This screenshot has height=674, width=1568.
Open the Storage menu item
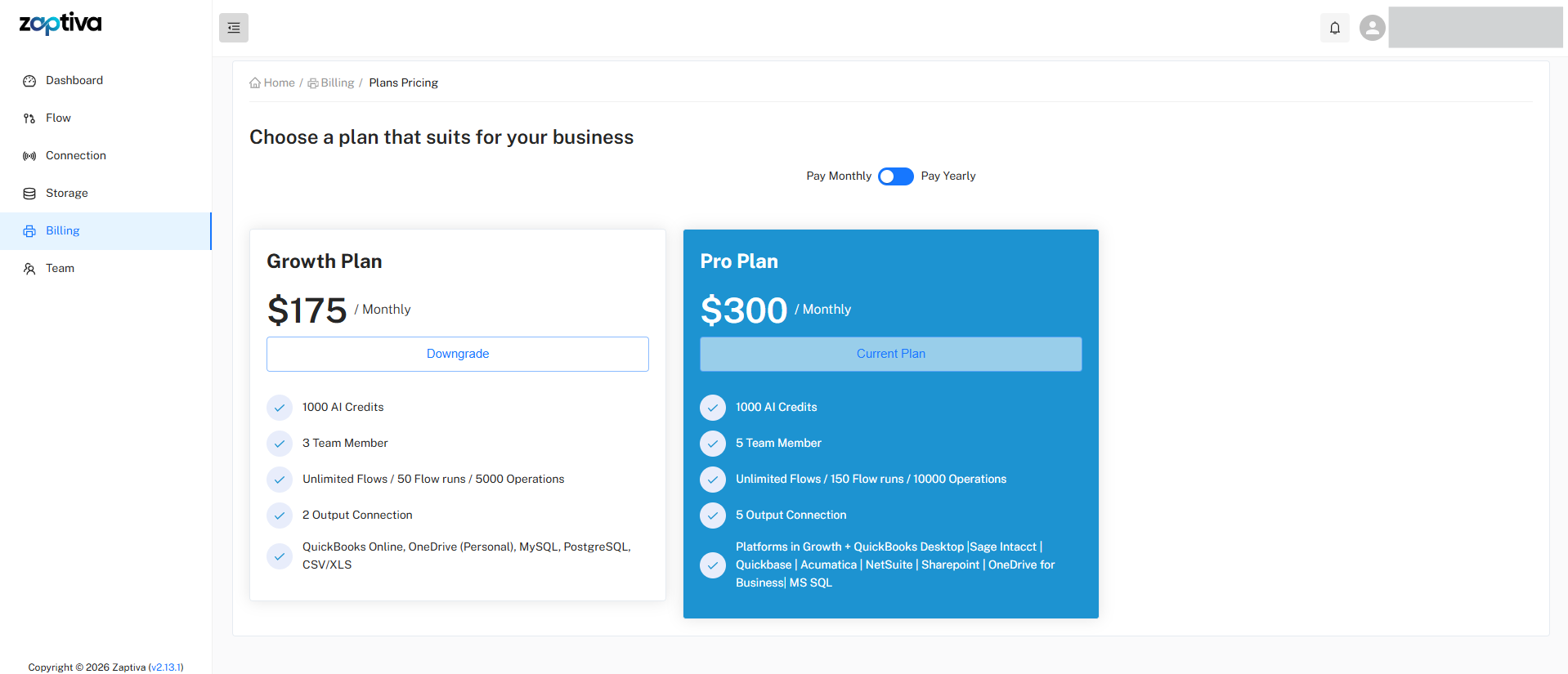pyautogui.click(x=66, y=194)
